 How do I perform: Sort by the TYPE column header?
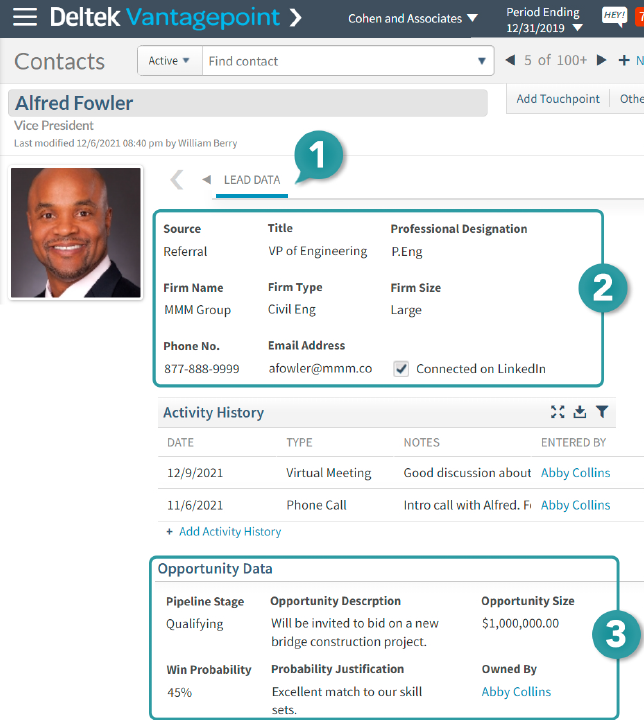(x=299, y=442)
